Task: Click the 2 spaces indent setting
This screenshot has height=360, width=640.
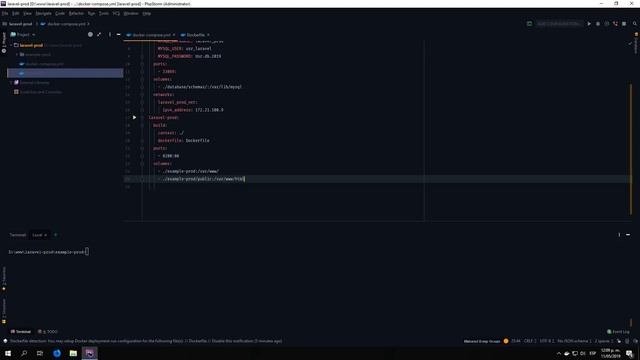Action: (x=604, y=341)
